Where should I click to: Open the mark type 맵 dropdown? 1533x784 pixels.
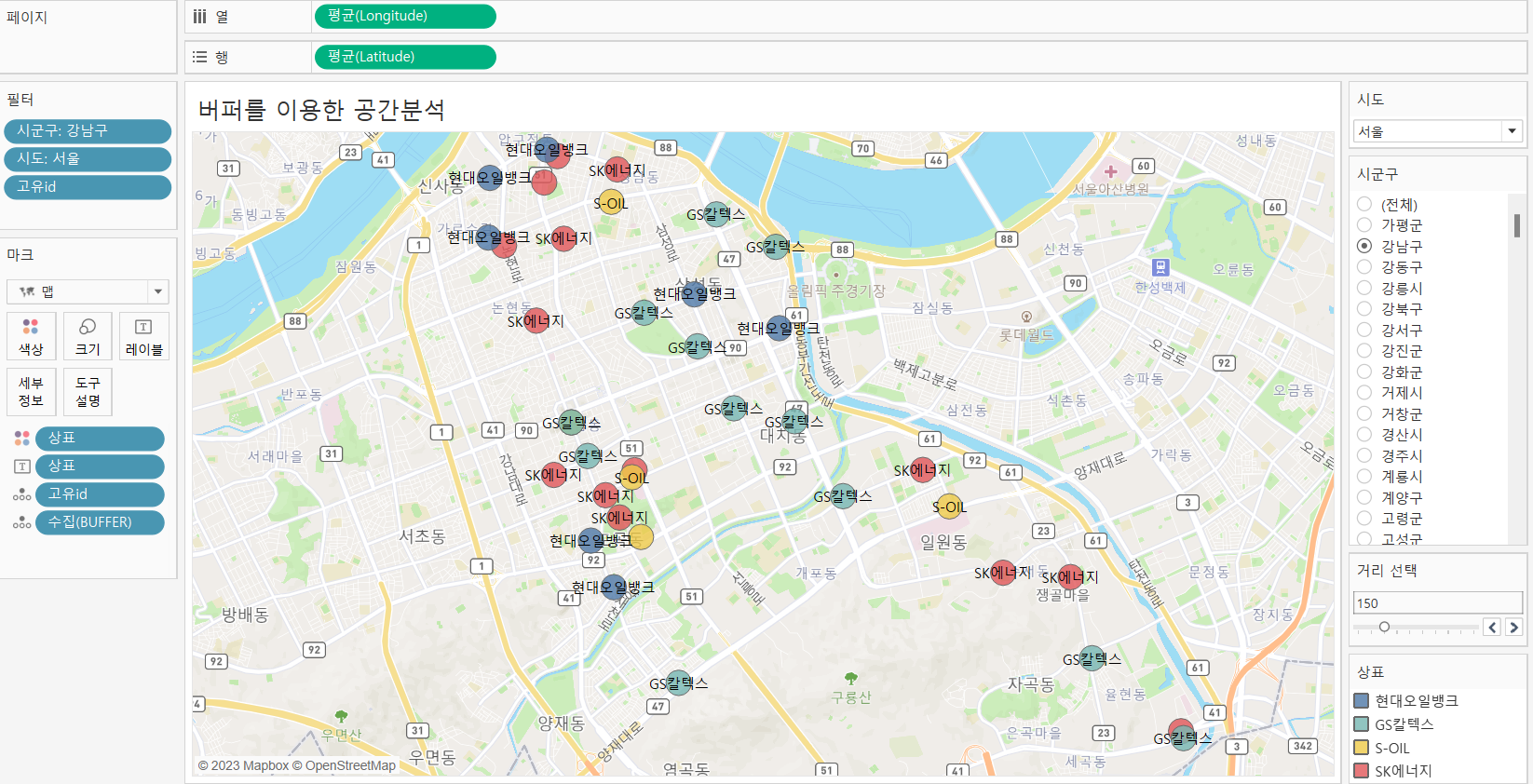(88, 291)
